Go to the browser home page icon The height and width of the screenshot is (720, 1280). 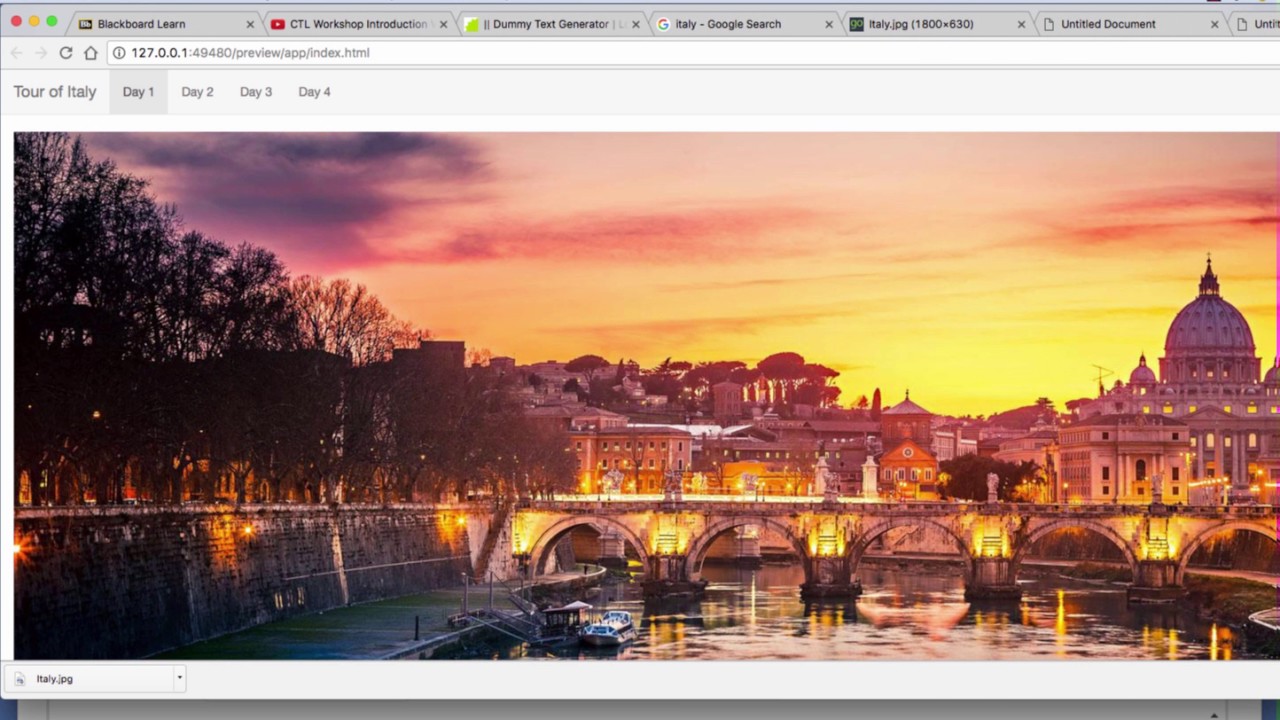91,53
